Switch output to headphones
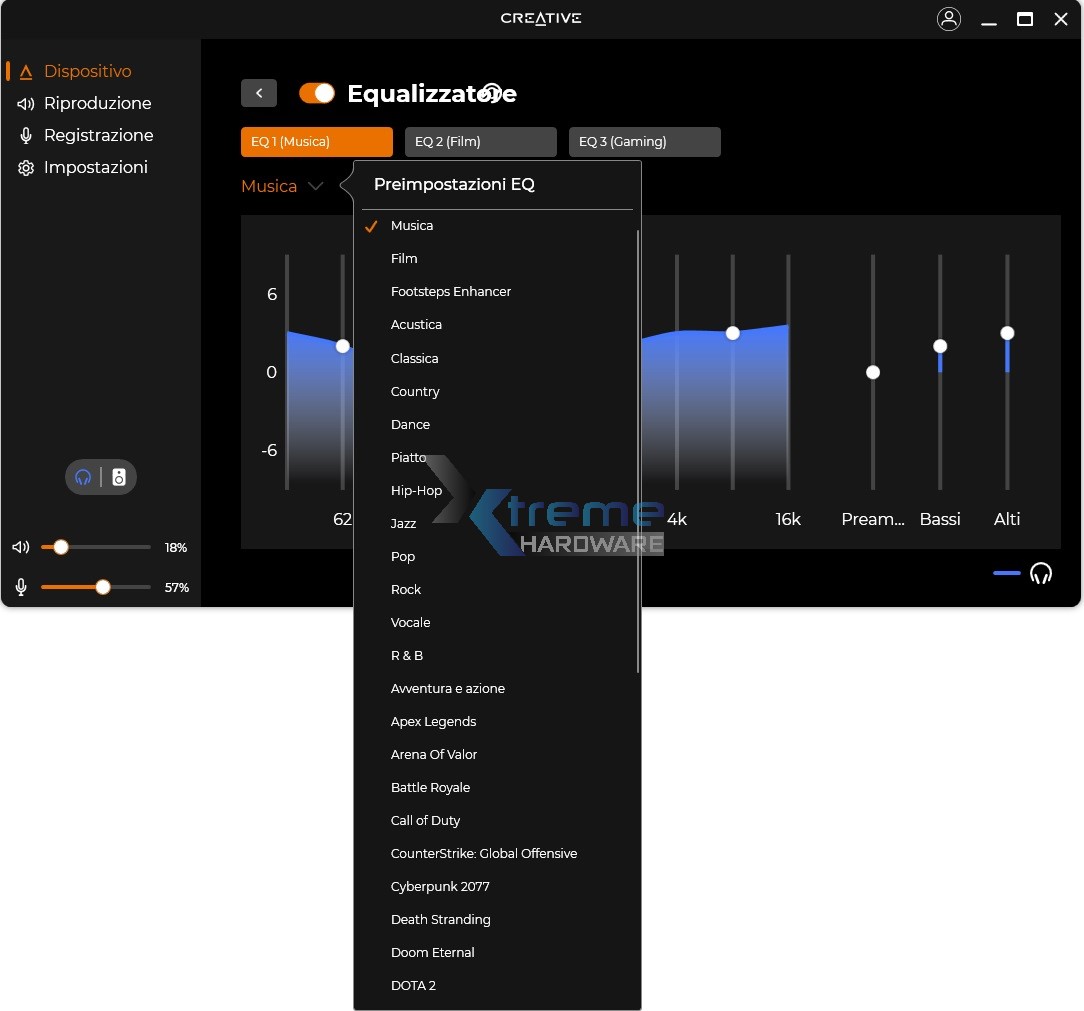 [83, 477]
